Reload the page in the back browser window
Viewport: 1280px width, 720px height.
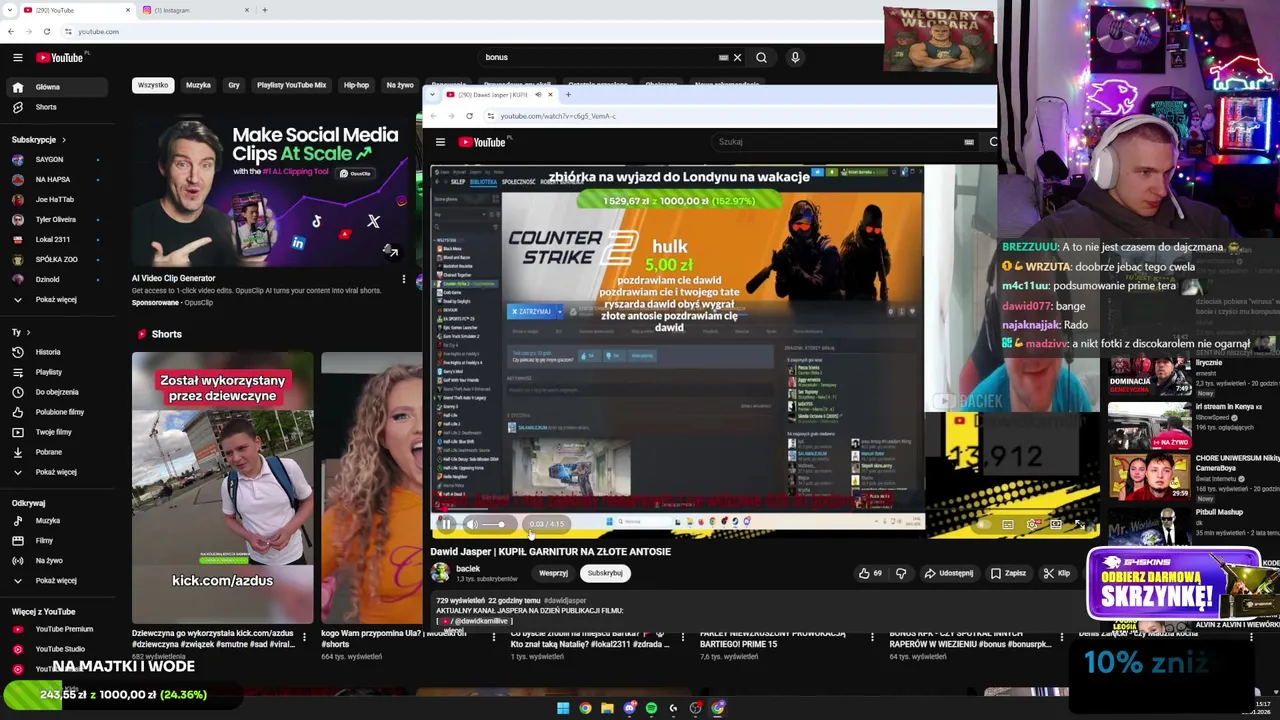tap(46, 32)
